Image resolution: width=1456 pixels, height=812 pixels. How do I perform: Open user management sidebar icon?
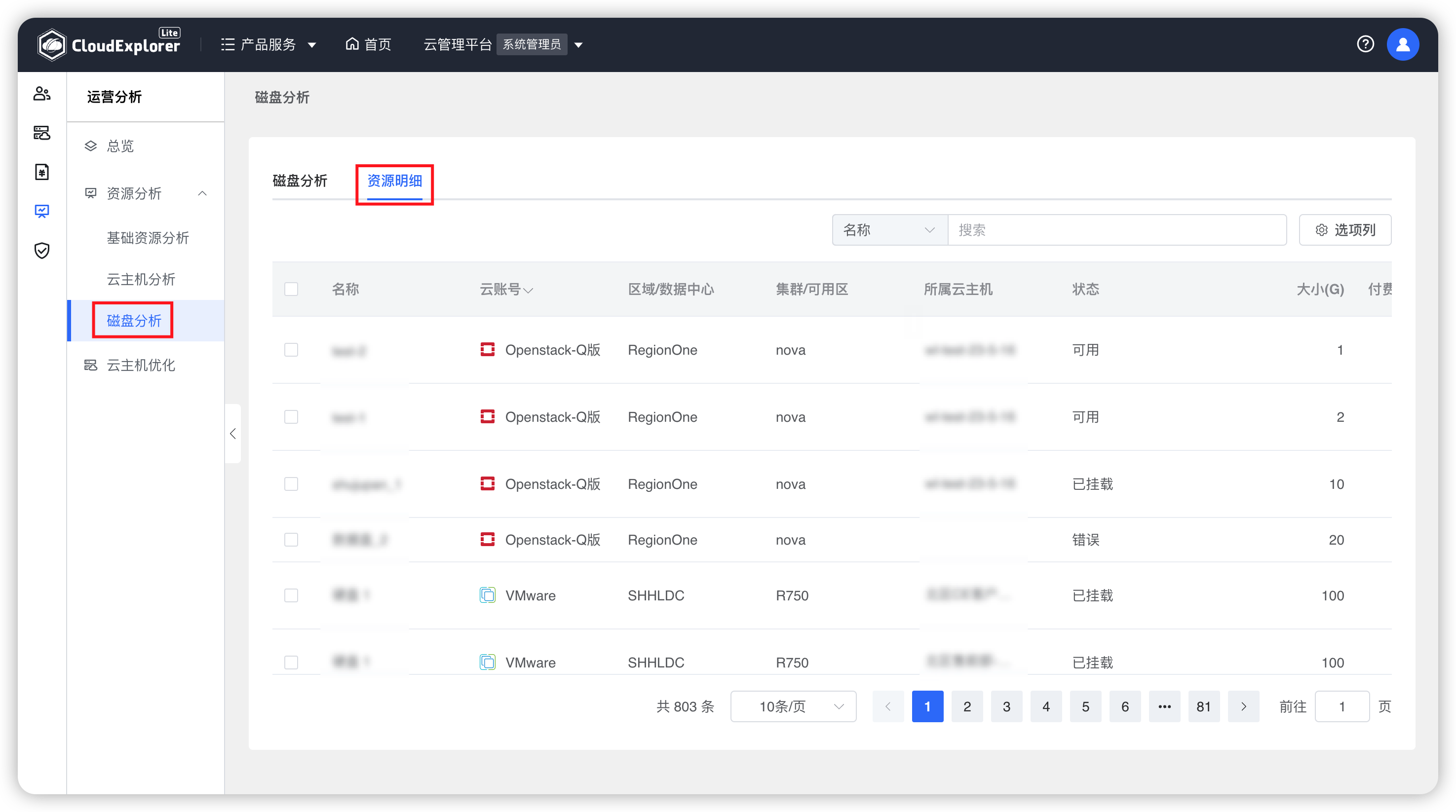42,93
